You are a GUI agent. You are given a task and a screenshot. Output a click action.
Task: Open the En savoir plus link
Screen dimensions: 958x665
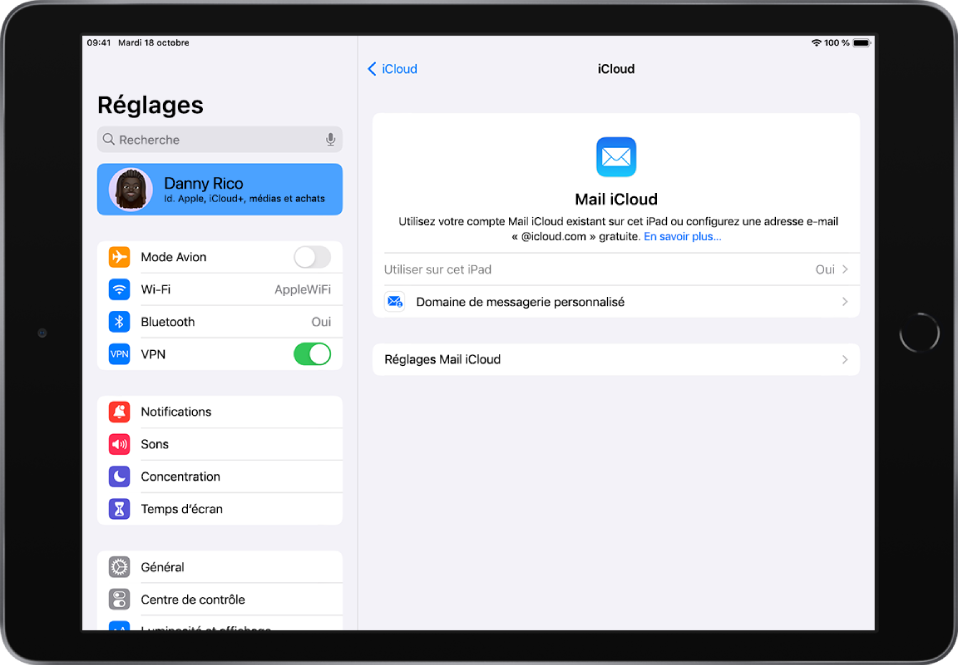[682, 237]
